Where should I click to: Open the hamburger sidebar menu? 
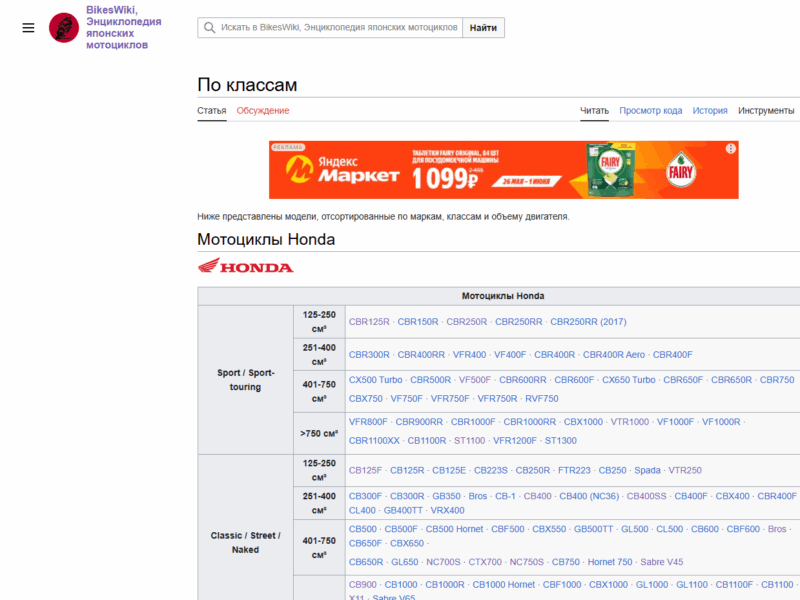pos(29,28)
